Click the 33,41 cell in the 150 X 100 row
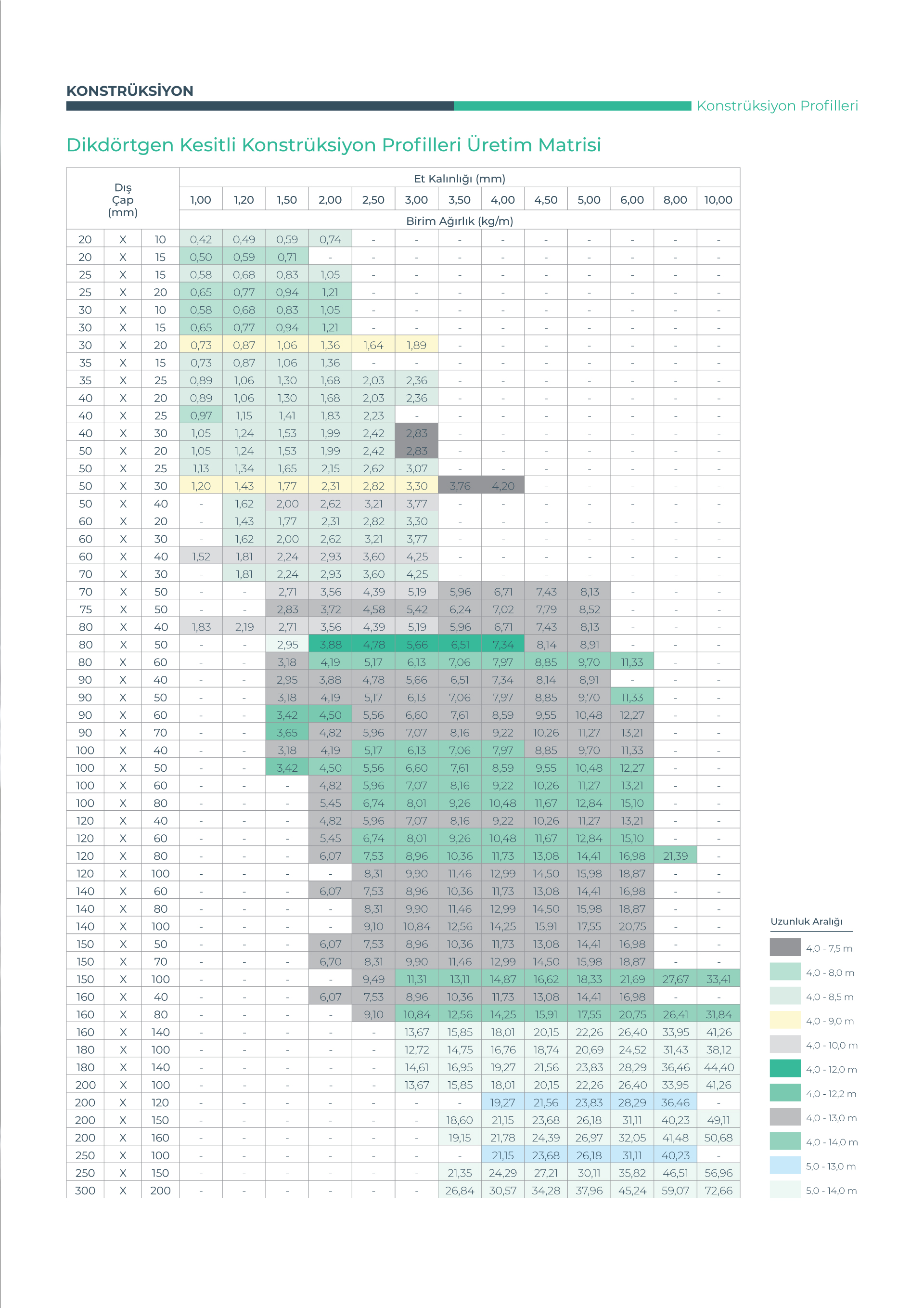Image resolution: width=924 pixels, height=1308 pixels. point(719,979)
